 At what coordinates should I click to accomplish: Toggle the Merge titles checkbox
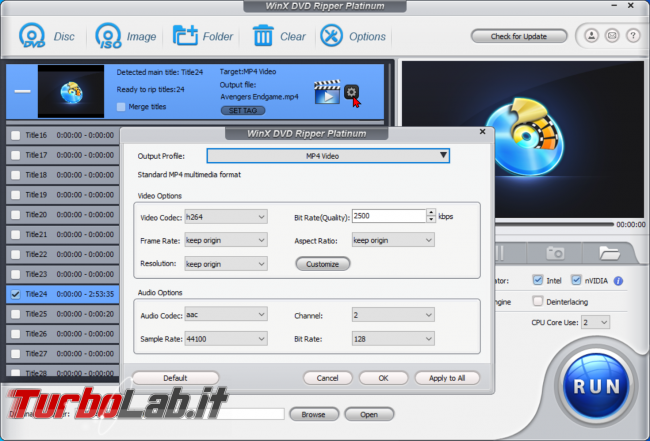(x=121, y=107)
